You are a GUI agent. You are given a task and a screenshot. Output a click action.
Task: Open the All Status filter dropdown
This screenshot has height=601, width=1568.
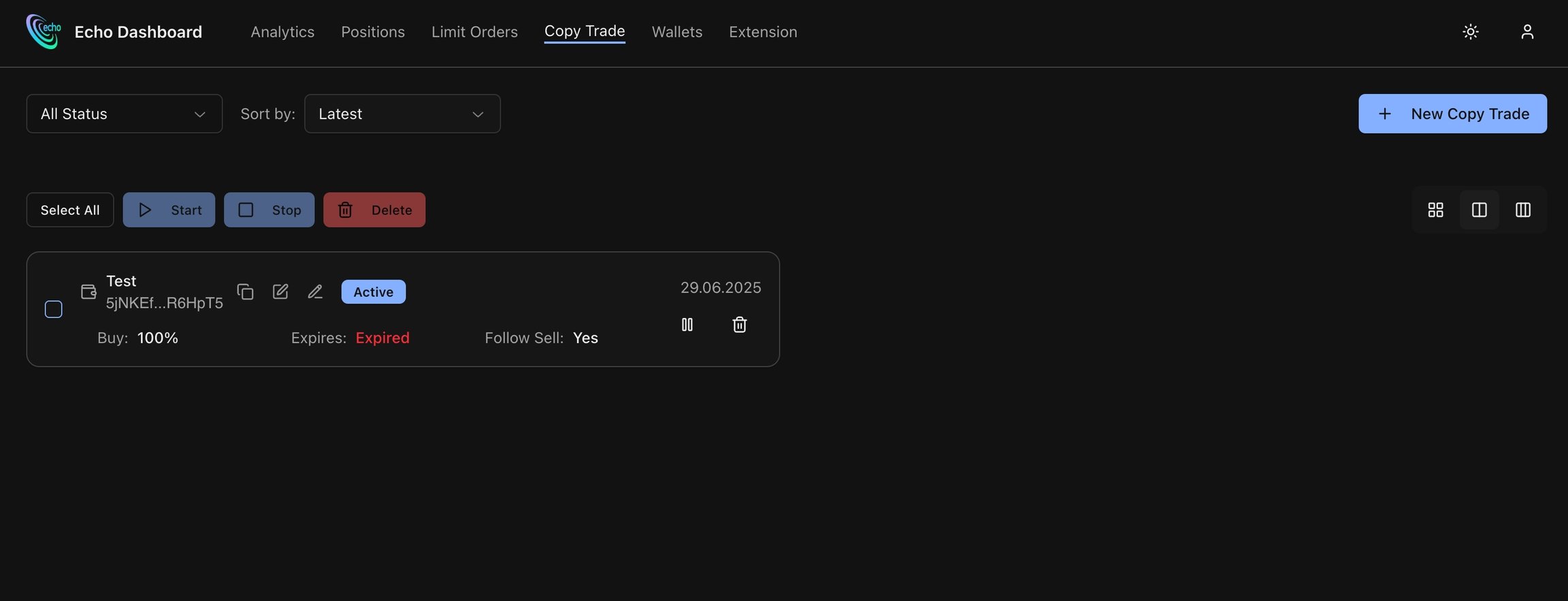(x=125, y=114)
